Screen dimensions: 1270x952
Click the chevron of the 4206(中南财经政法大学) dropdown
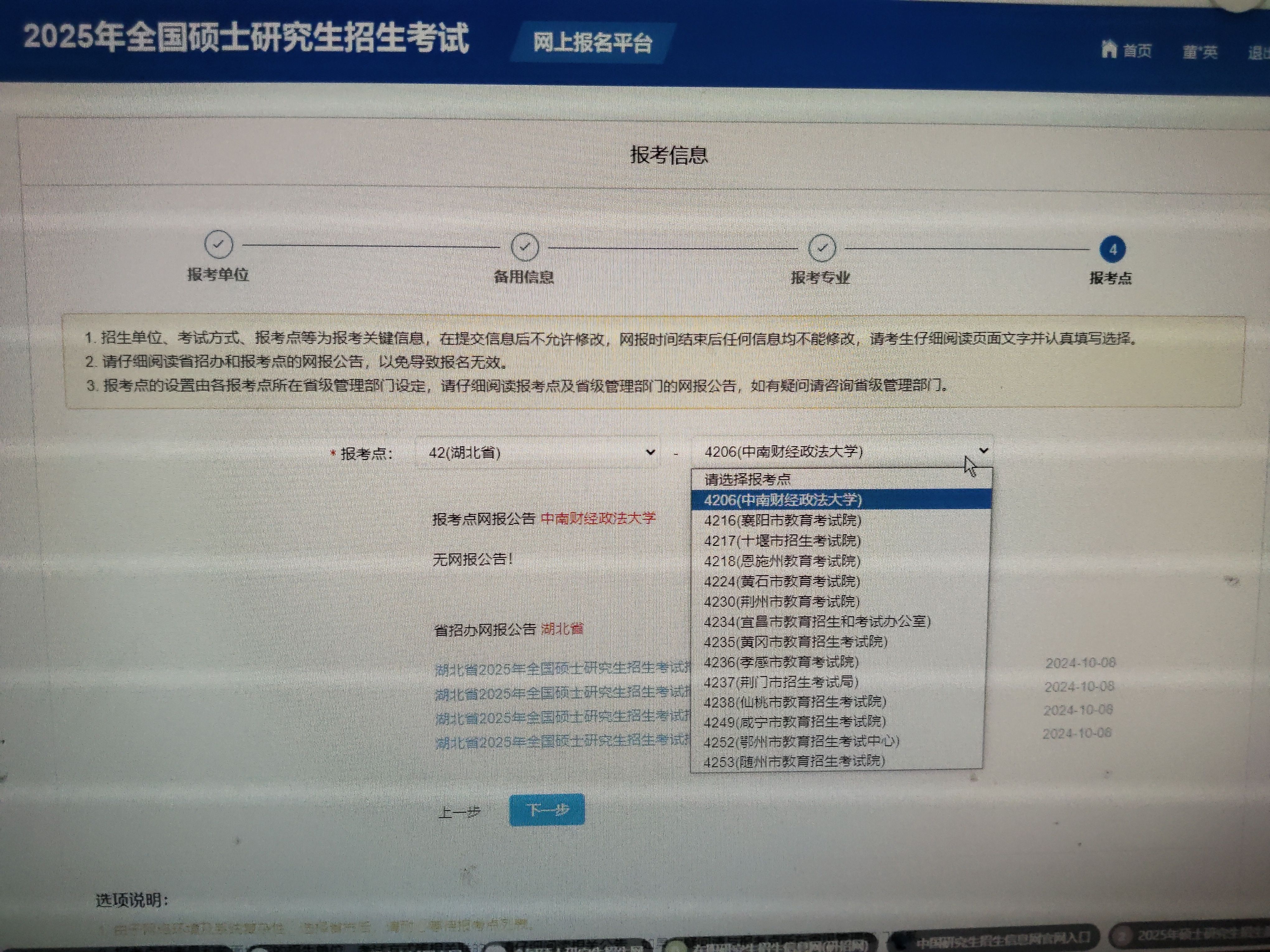[984, 451]
